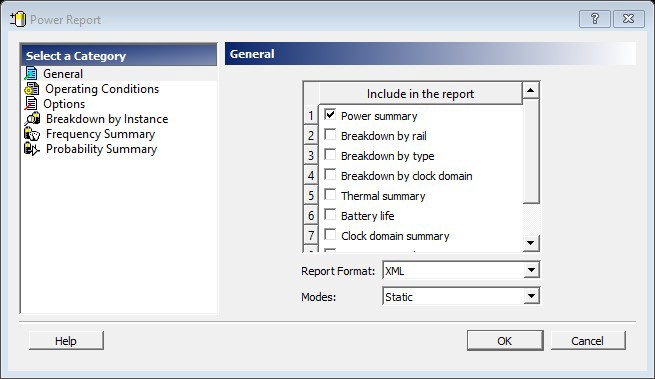655x379 pixels.
Task: Open Breakdown by Instance via its icon
Action: [32, 119]
